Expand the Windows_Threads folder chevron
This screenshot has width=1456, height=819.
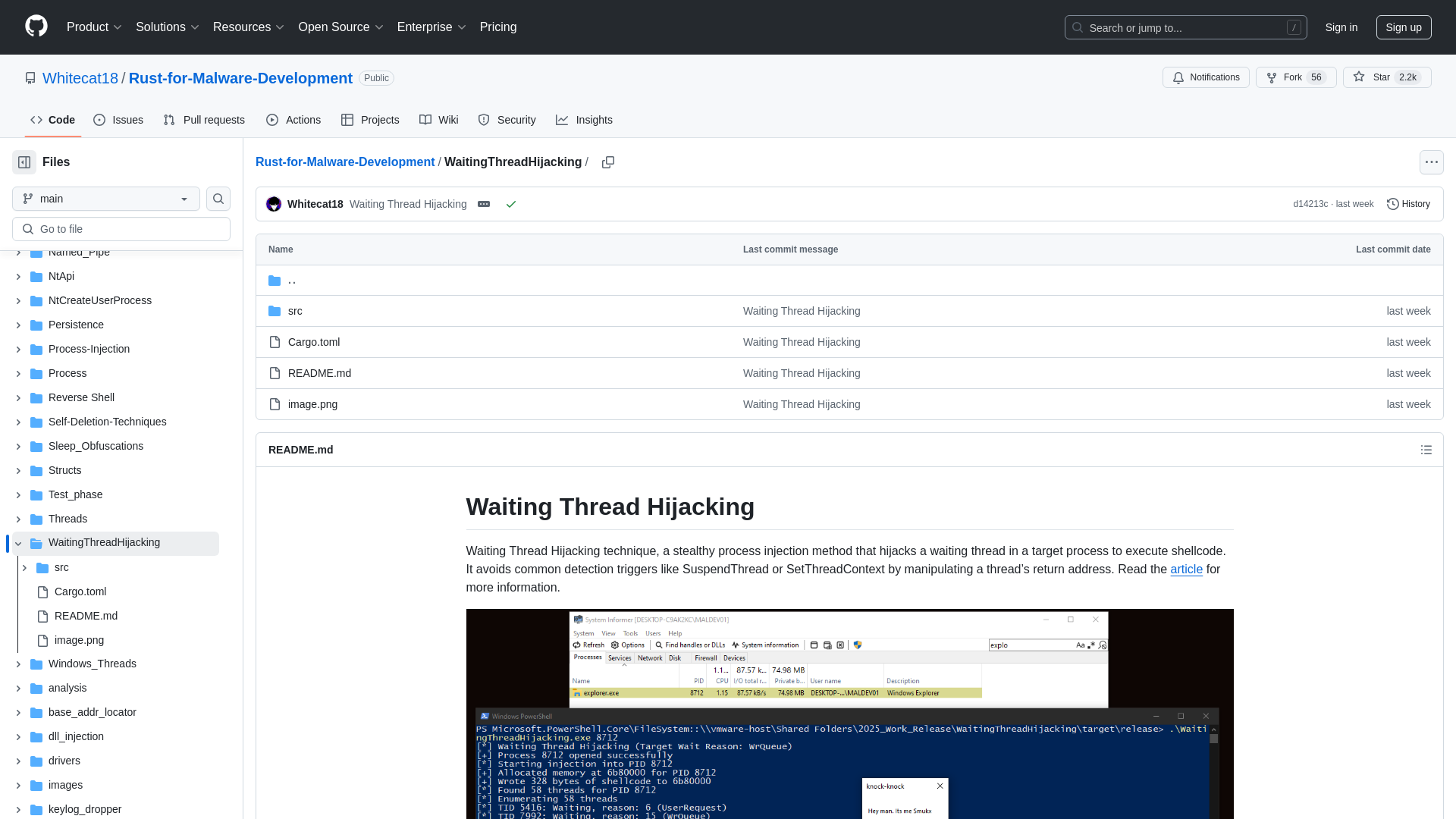(18, 664)
